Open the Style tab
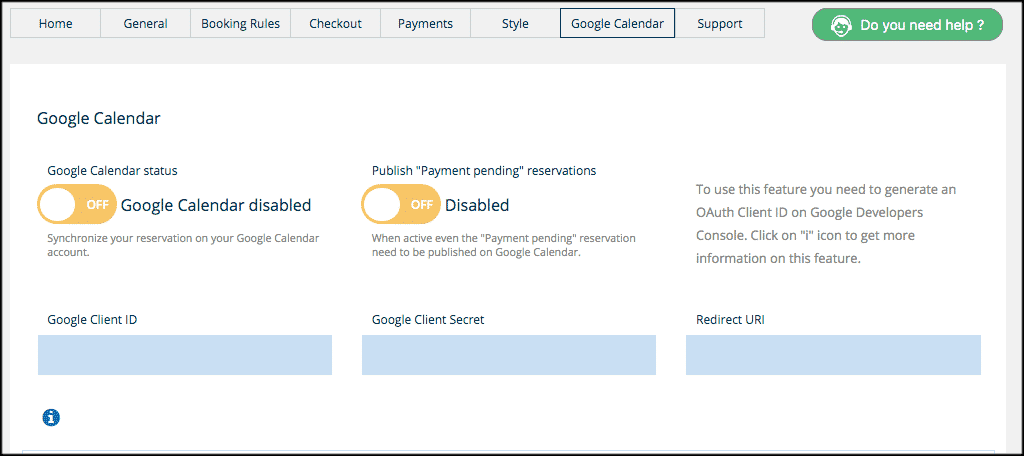Viewport: 1024px width, 456px height. [x=515, y=24]
